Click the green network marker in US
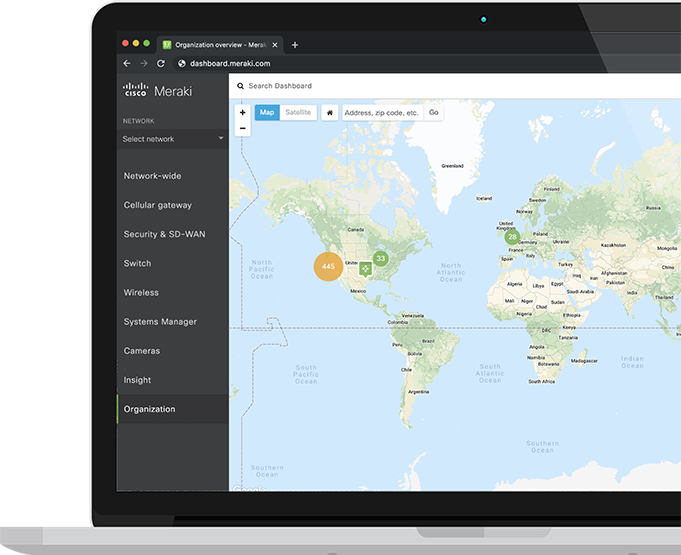Screen dimensions: 681x555 365,269
